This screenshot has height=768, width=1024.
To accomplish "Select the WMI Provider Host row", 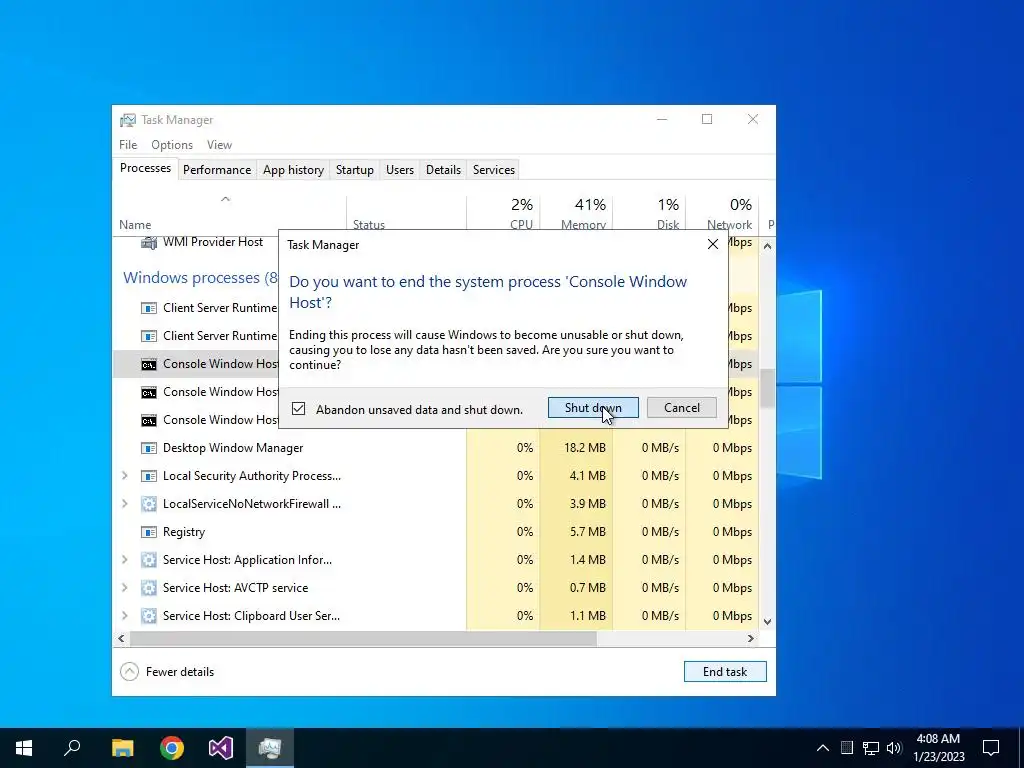I will pos(196,242).
